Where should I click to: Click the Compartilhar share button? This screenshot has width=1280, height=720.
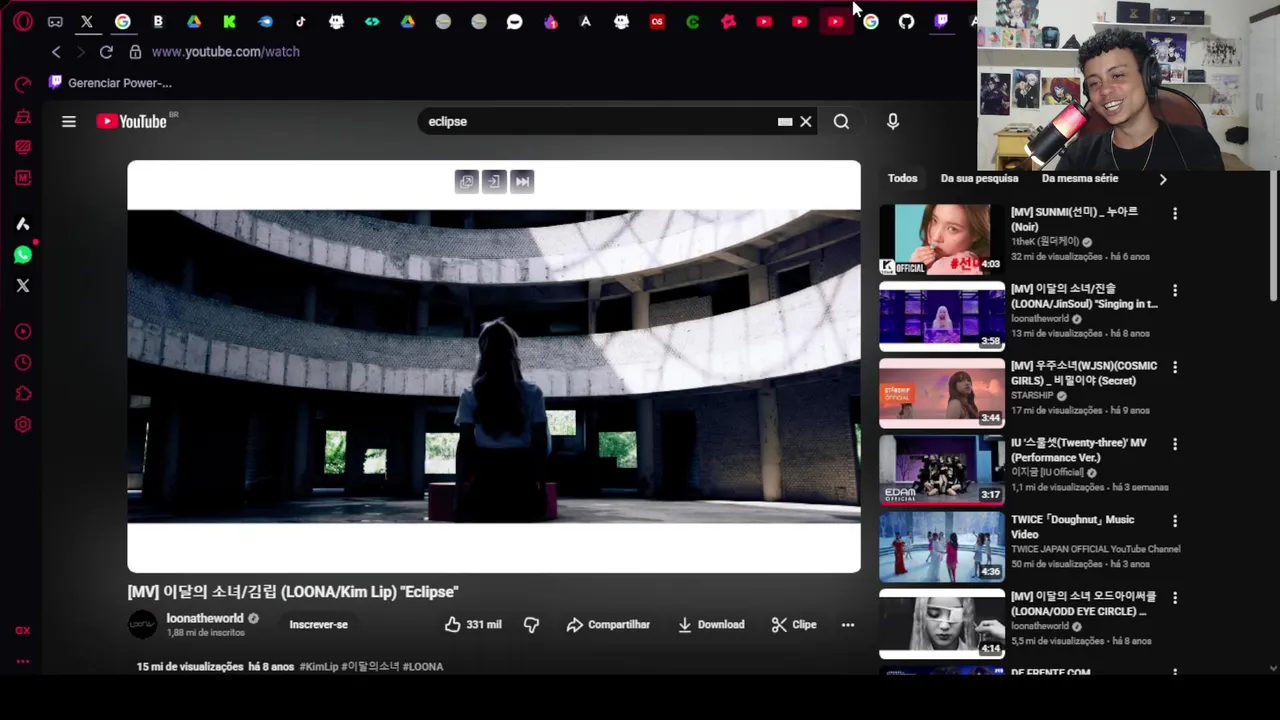608,625
